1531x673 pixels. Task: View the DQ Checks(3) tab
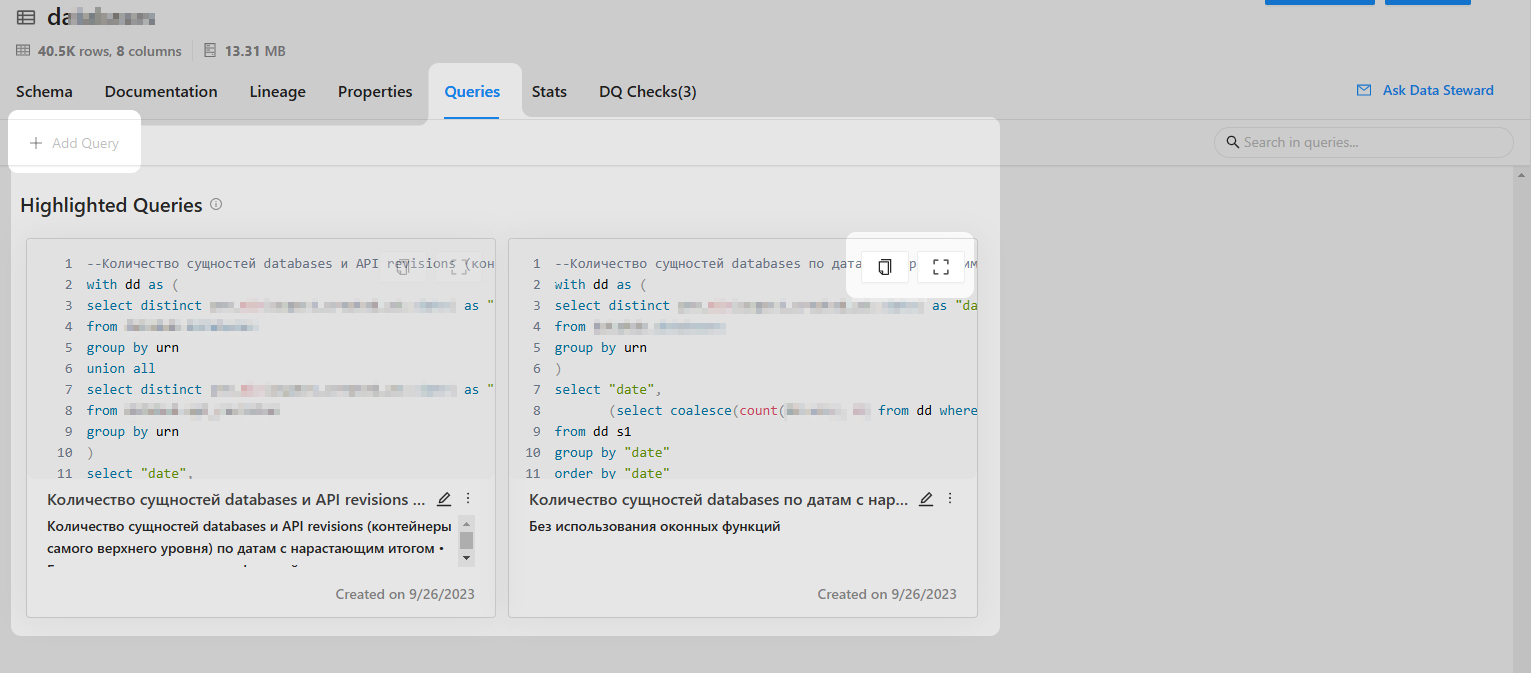[x=647, y=92]
